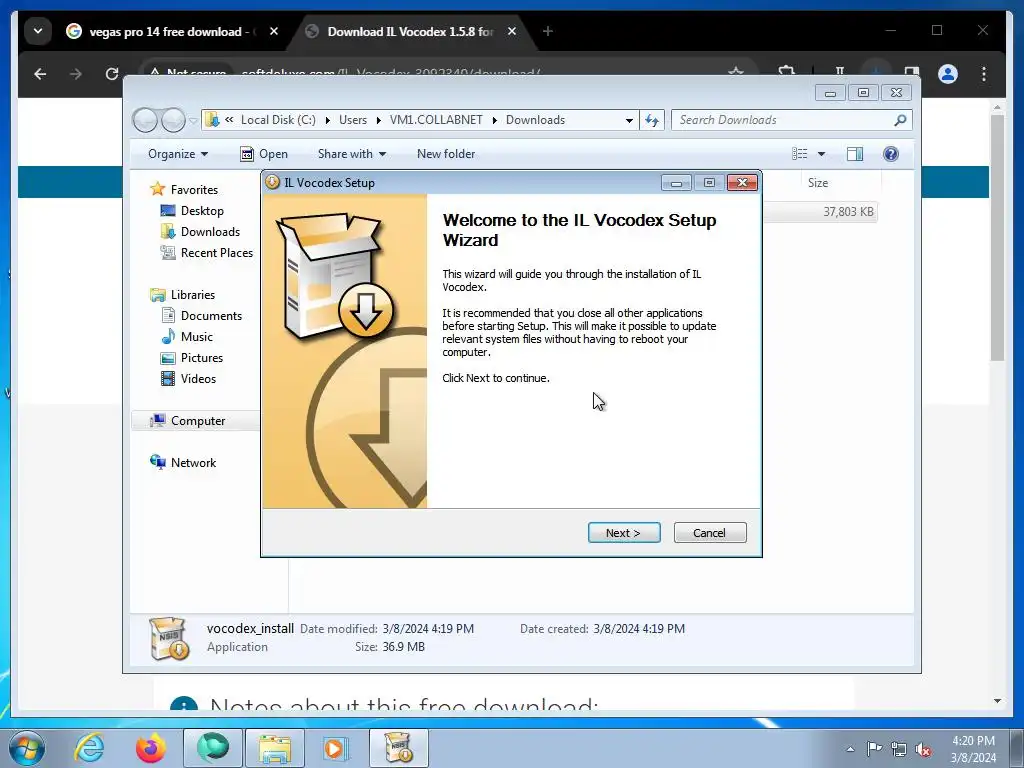1024x768 pixels.
Task: Close the vegas pro 14 tab
Action: pos(274,31)
